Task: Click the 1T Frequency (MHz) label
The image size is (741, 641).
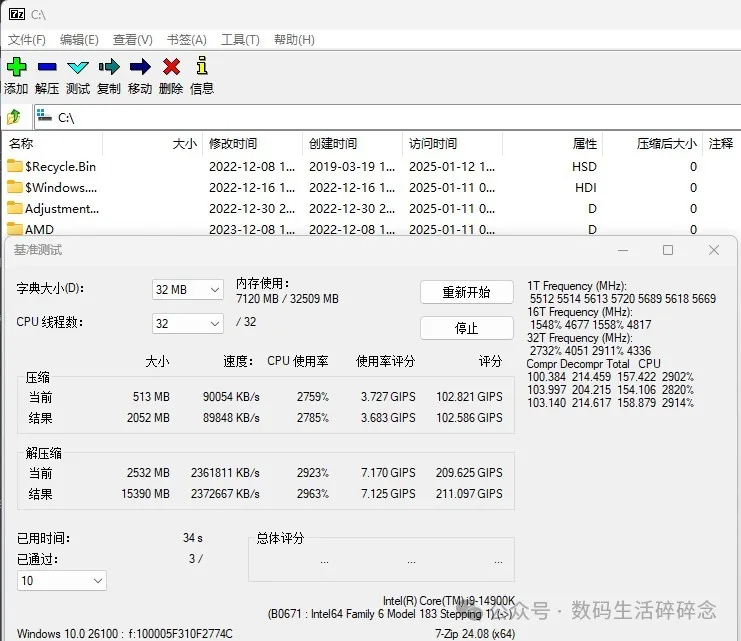Action: point(577,286)
